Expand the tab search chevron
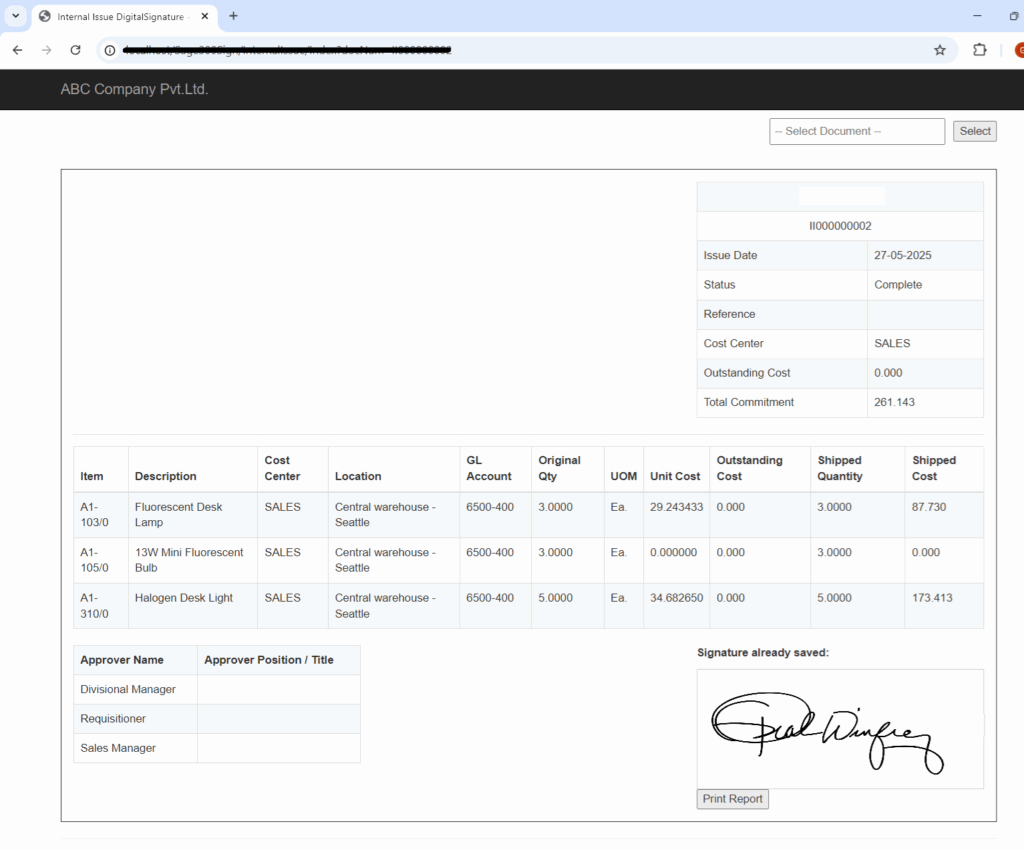 click(x=15, y=16)
